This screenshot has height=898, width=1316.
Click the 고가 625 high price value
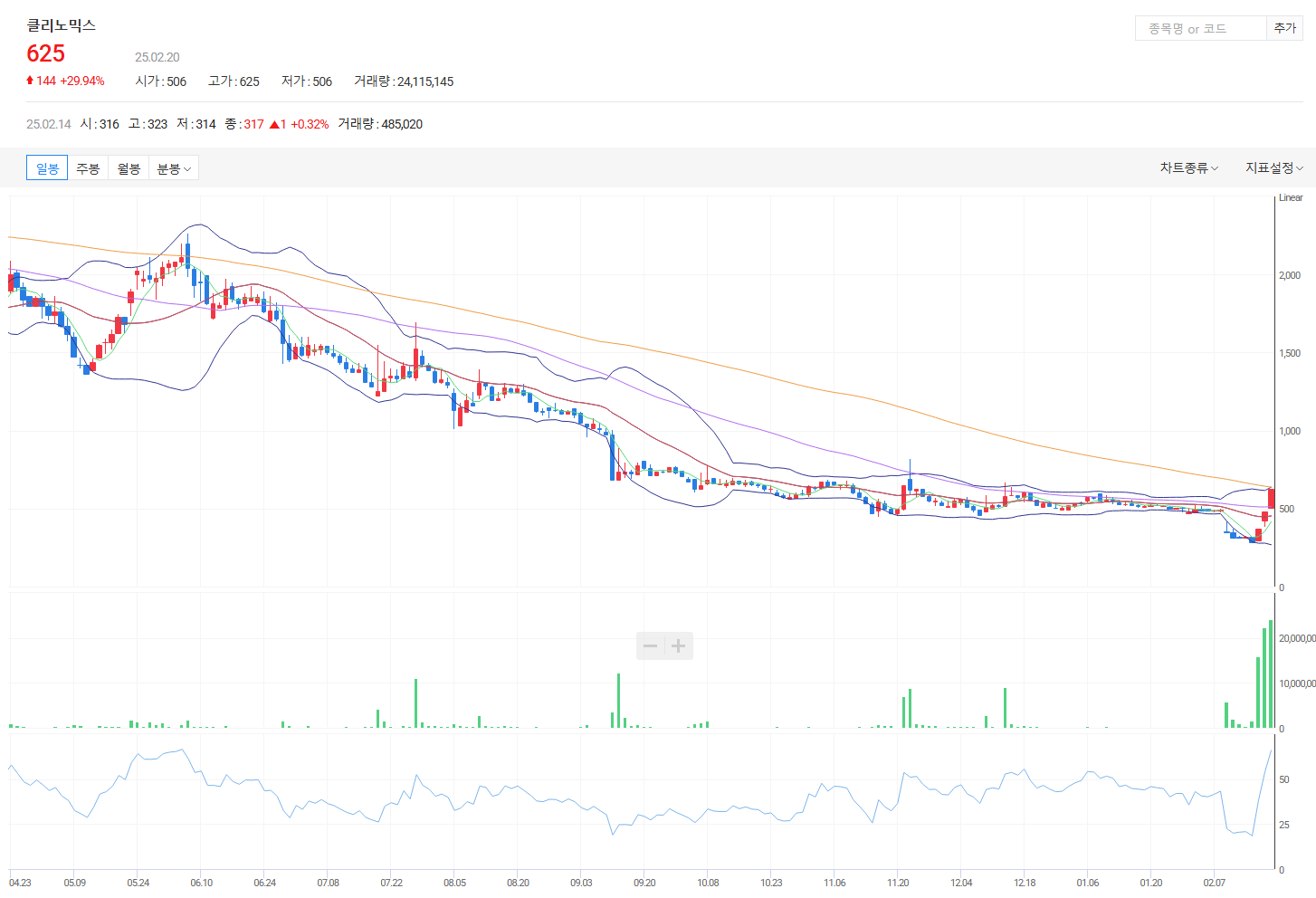point(250,81)
